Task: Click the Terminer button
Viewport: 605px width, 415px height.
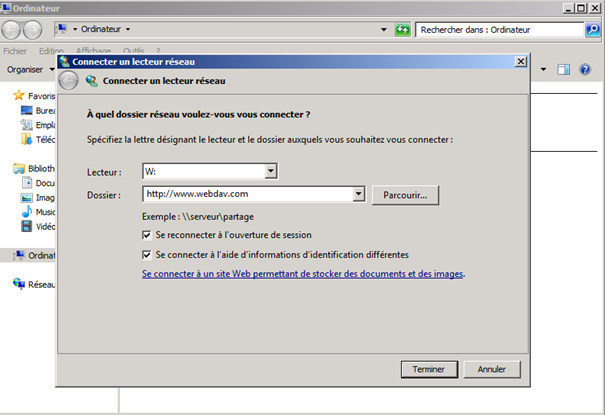Action: pyautogui.click(x=428, y=369)
